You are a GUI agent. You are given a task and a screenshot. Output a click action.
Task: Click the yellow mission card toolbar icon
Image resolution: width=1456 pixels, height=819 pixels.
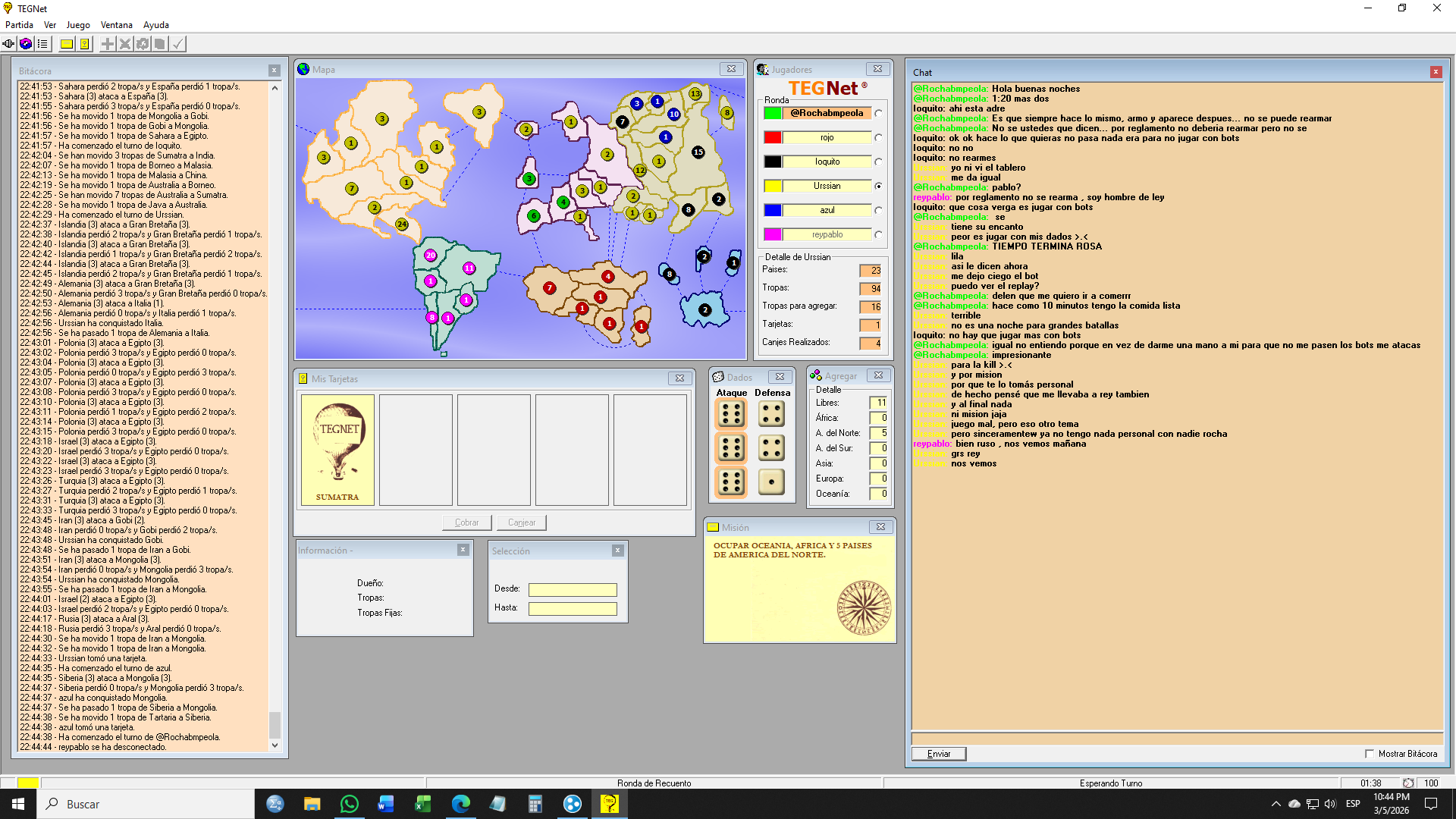click(x=67, y=44)
